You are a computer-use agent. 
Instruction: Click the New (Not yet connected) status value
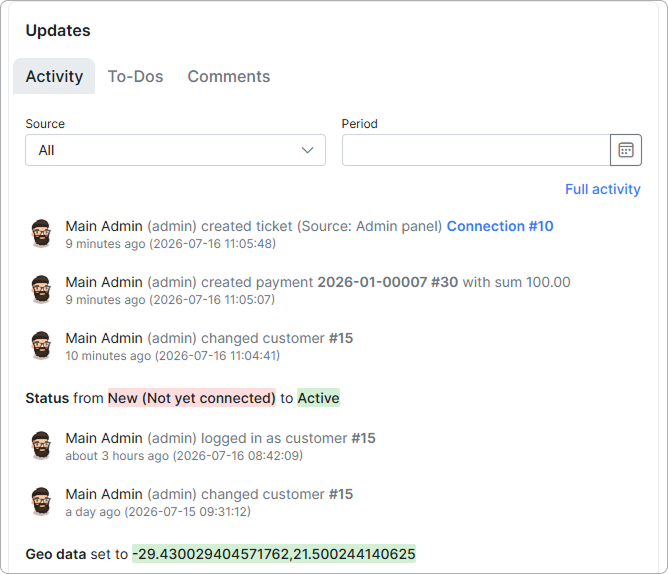click(x=192, y=398)
